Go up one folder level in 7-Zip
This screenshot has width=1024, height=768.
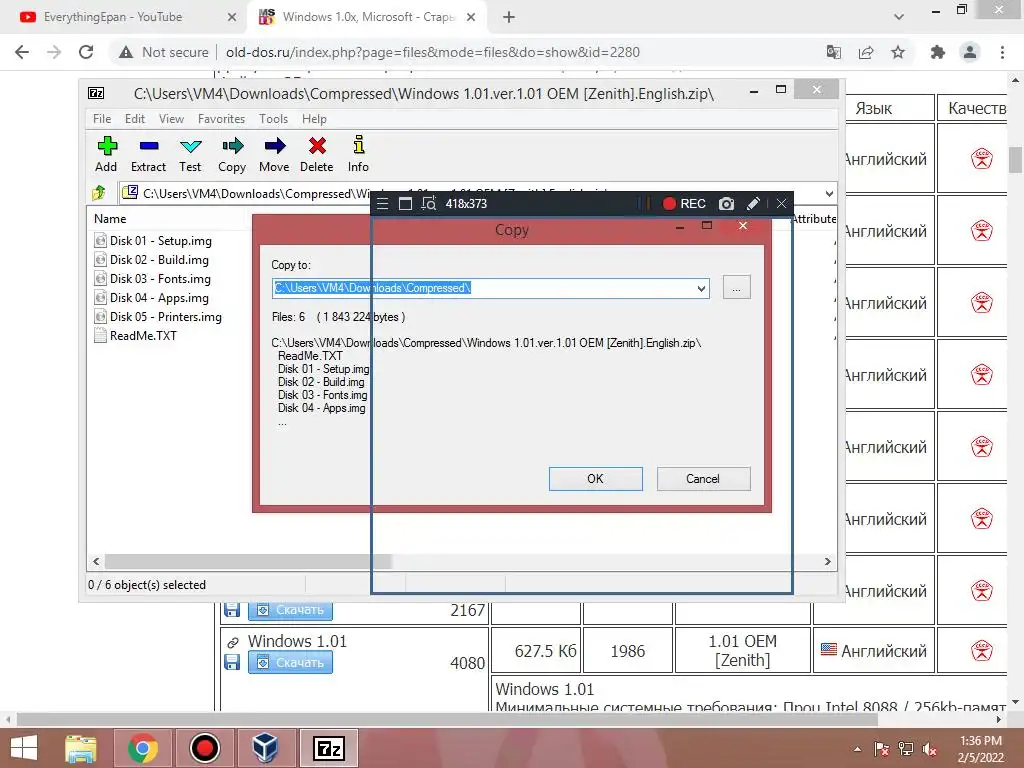[99, 193]
